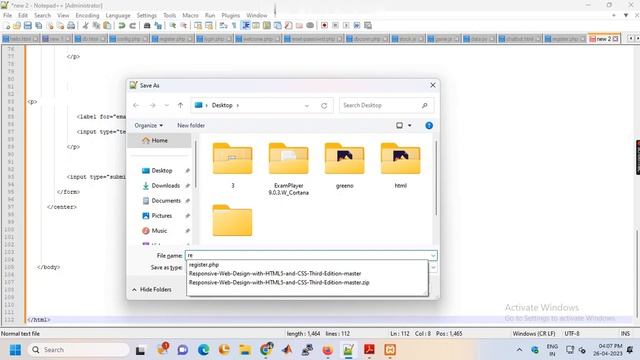Click the Print toolbar icon
The width and height of the screenshot is (640, 360).
(x=71, y=25)
